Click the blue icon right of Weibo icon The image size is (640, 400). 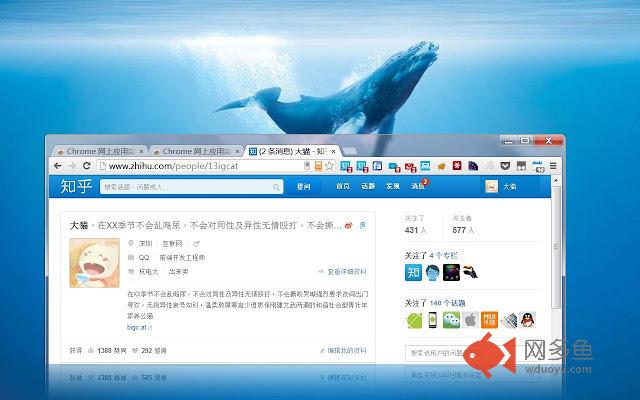coord(362,225)
